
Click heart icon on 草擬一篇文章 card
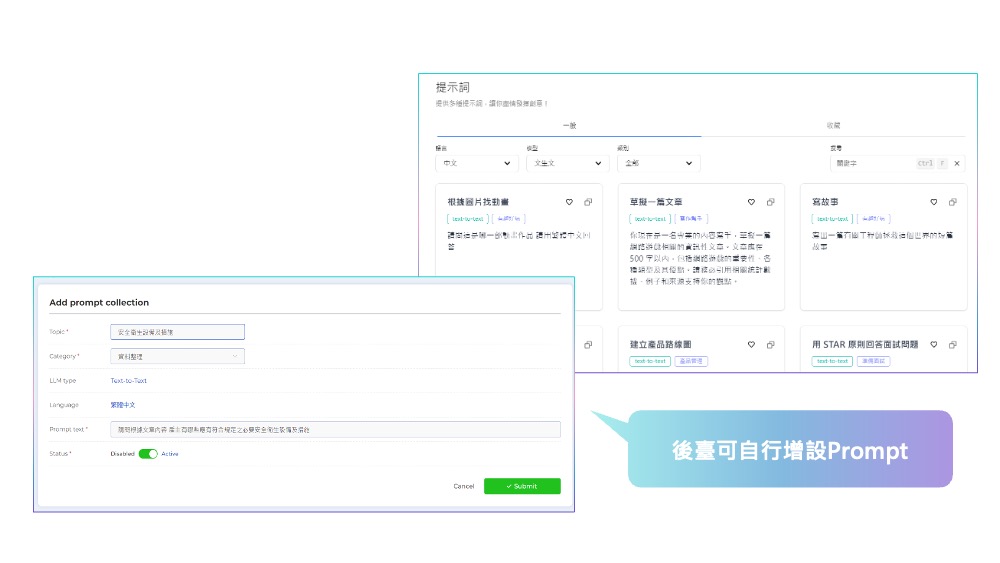pos(751,202)
